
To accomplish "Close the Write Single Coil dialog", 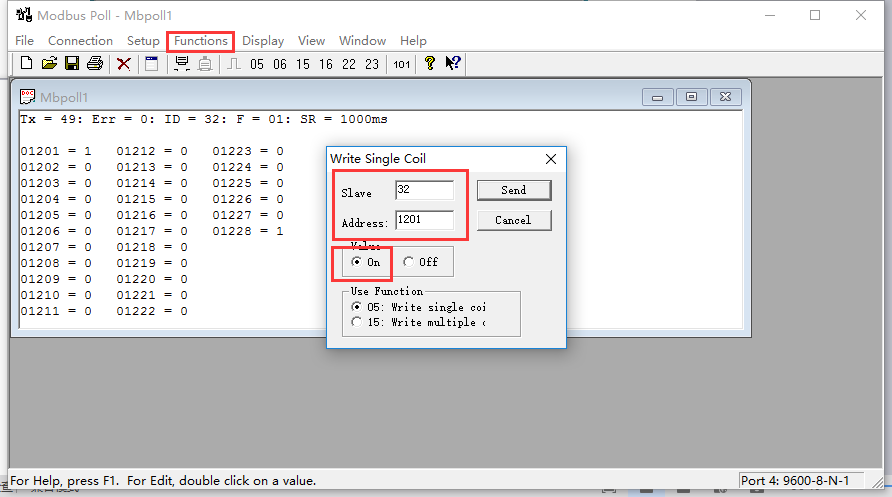I will tap(551, 159).
